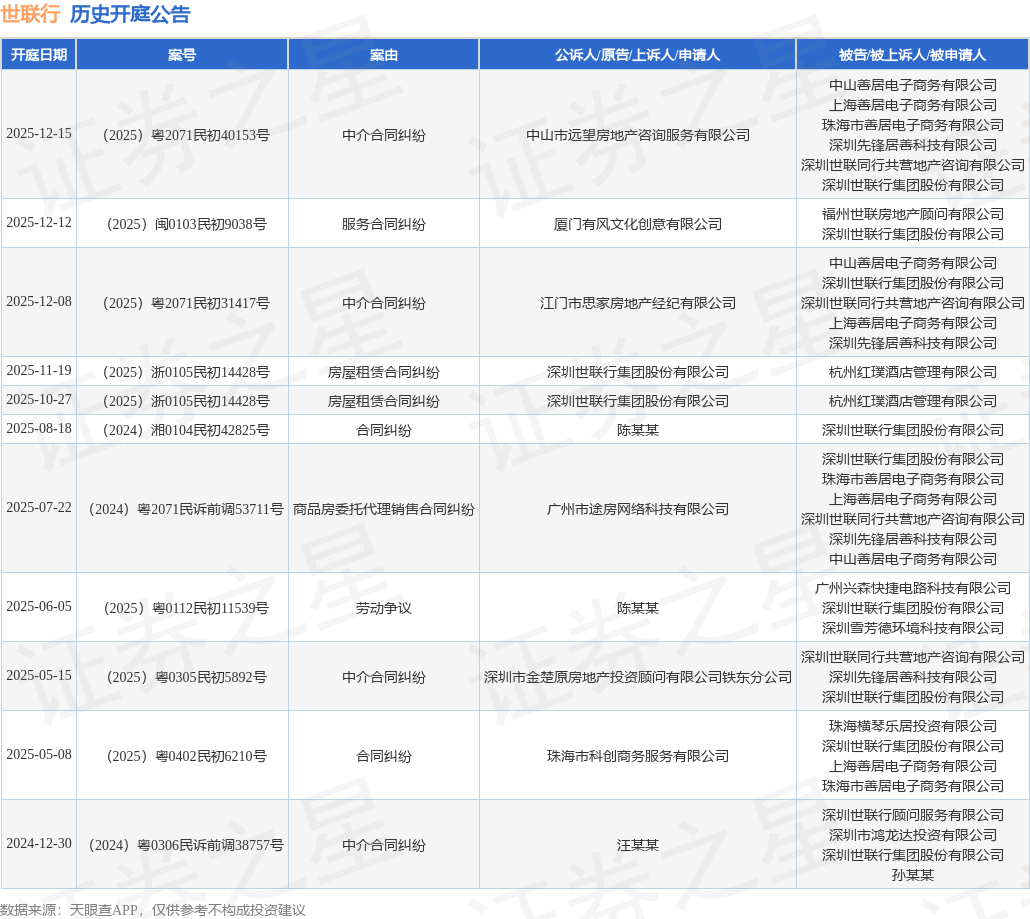This screenshot has height=919, width=1030.
Task: Click defendant 孙某某
Action: (x=913, y=875)
